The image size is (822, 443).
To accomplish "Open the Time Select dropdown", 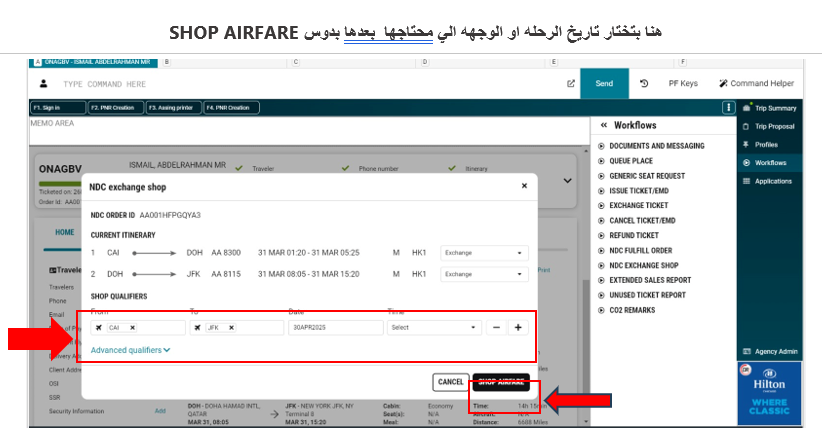I will (x=434, y=328).
